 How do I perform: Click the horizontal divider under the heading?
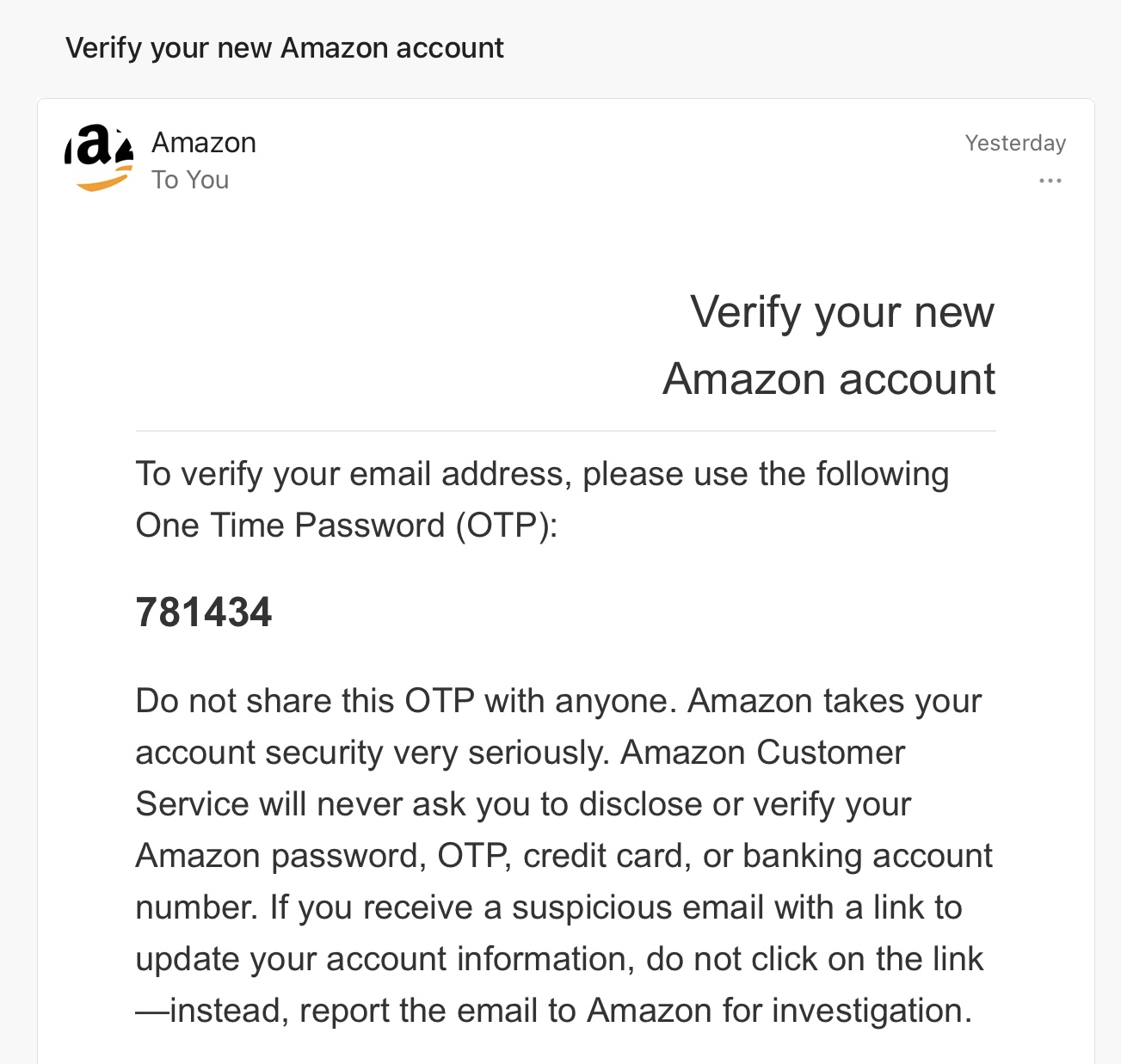point(565,431)
